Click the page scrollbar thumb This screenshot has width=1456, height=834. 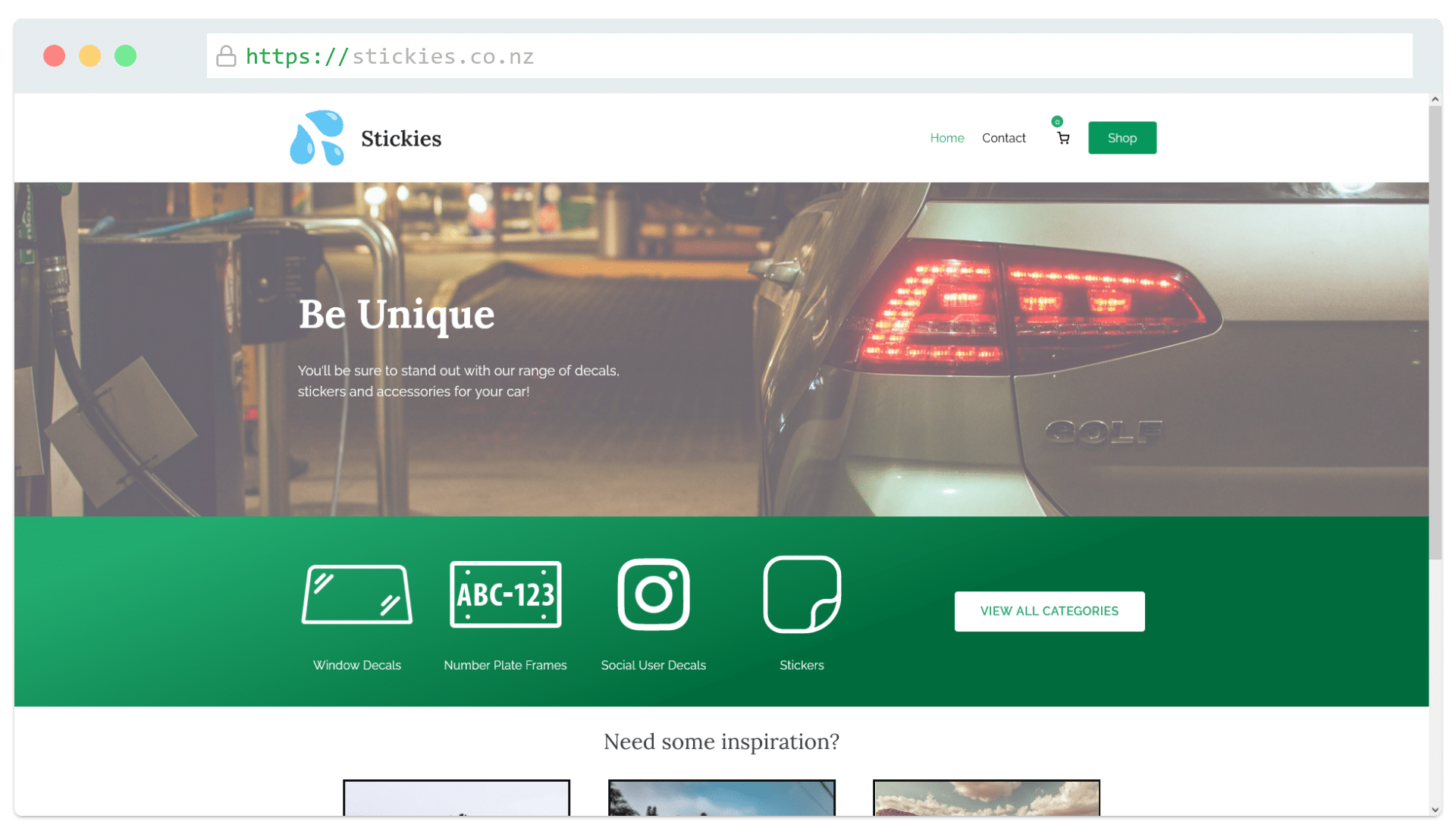[x=1435, y=334]
